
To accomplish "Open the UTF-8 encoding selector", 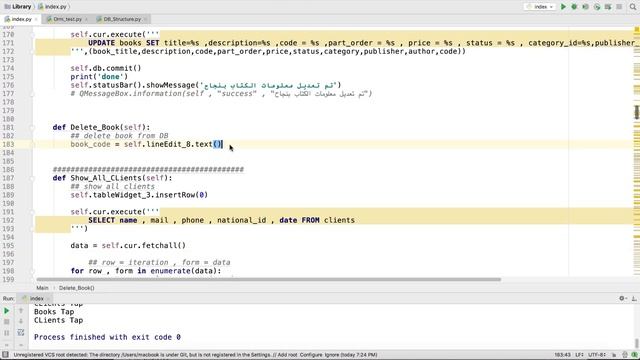I will 597,355.
